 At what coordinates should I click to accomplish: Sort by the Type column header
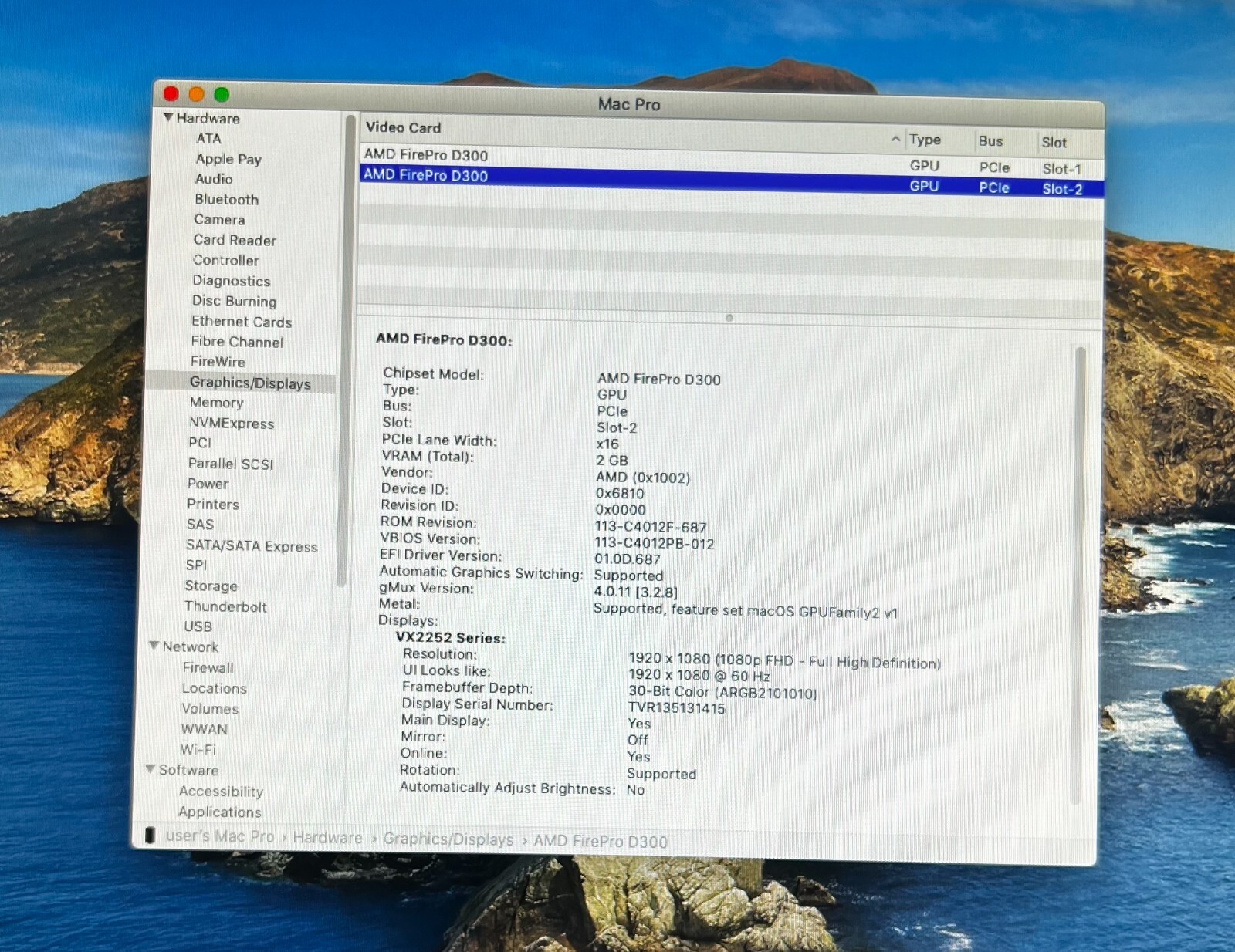pyautogui.click(x=925, y=140)
